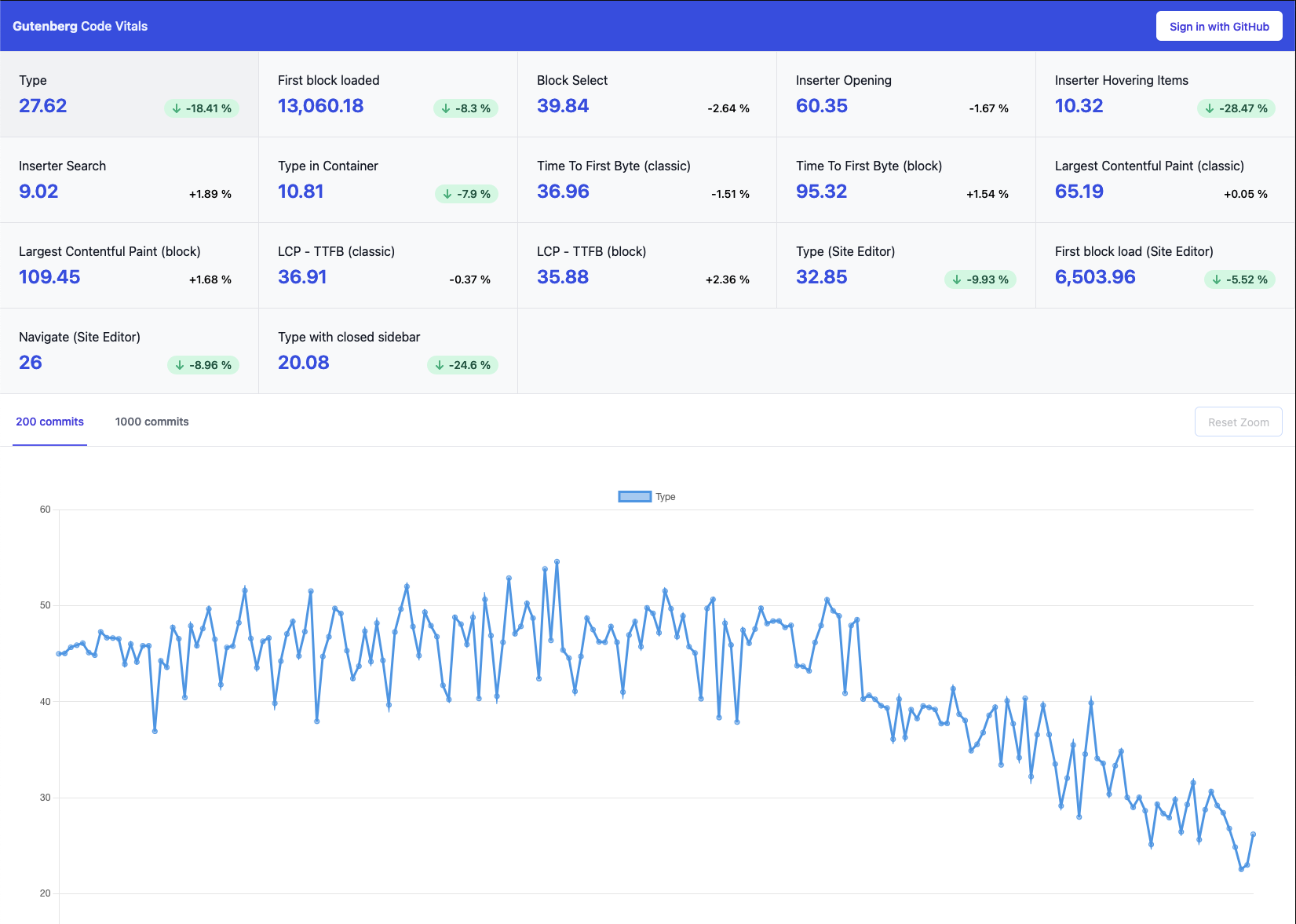1296x924 pixels.
Task: Click the down arrow icon beside -24.6 %
Action: point(440,365)
